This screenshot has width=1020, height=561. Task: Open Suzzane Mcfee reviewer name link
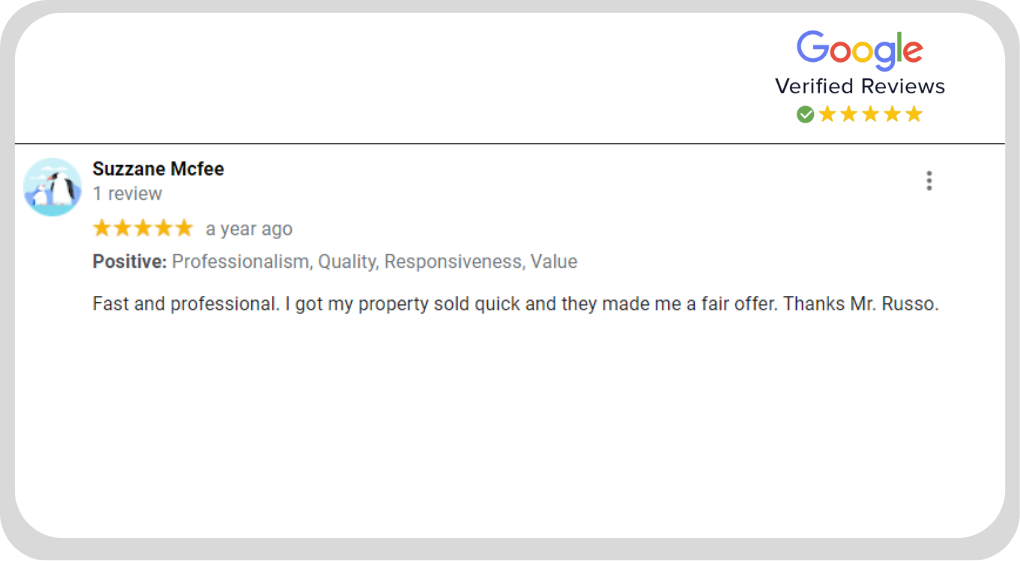[x=158, y=169]
